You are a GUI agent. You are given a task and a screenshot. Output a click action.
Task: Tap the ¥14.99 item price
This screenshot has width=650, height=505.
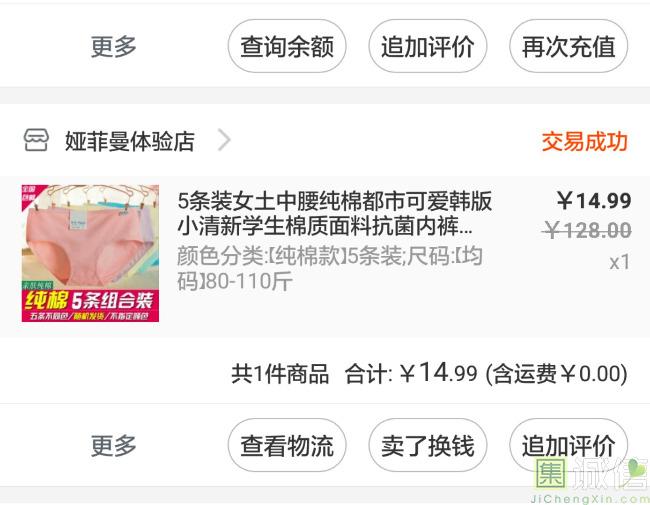(x=594, y=201)
